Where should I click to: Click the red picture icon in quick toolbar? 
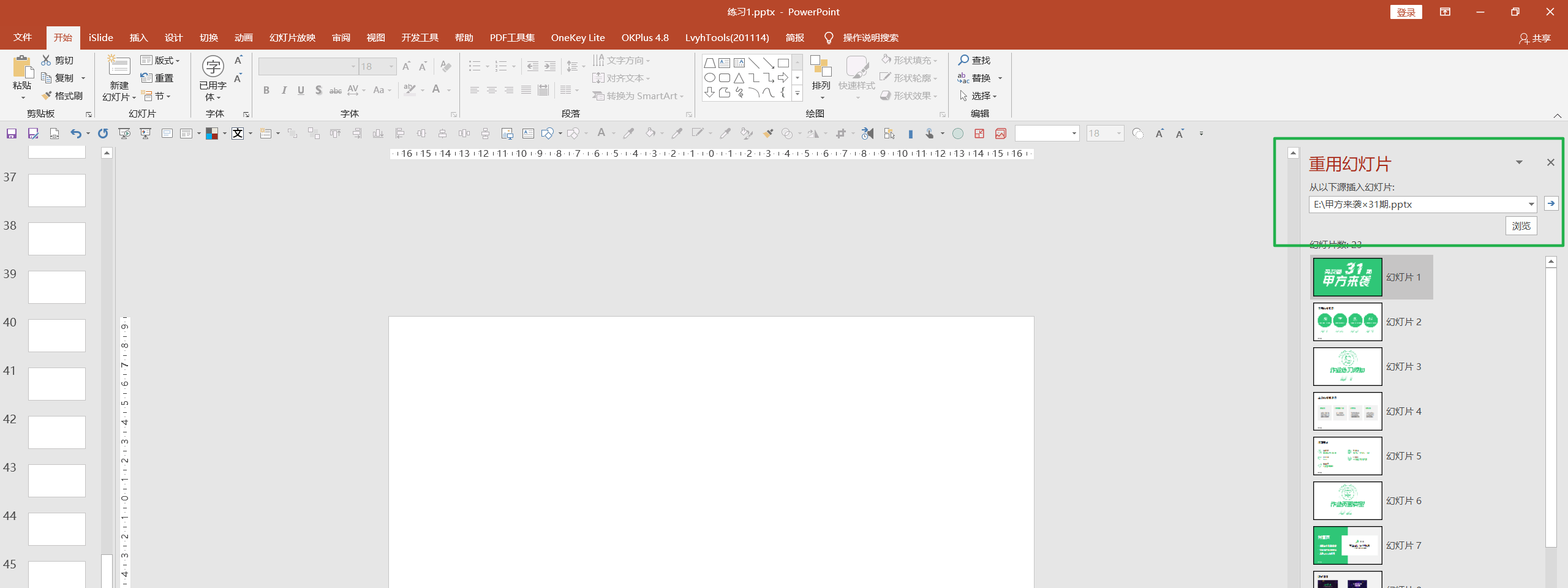pos(1001,134)
